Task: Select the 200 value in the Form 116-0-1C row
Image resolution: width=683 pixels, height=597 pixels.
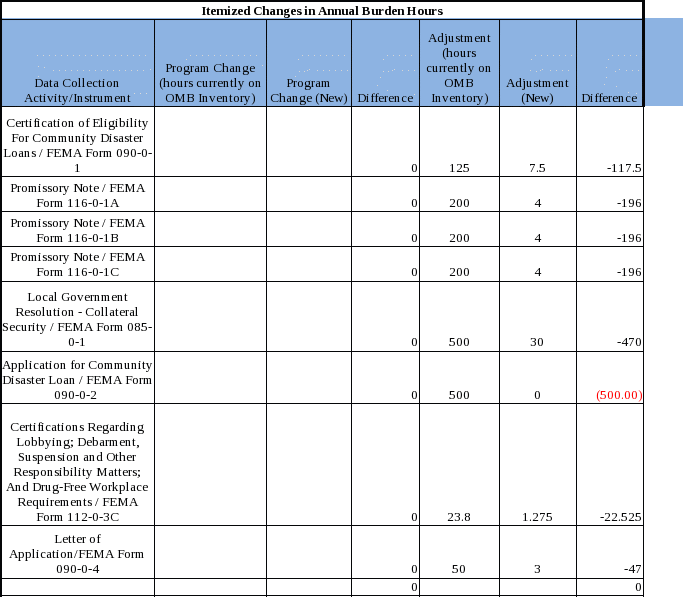Action: click(x=460, y=272)
